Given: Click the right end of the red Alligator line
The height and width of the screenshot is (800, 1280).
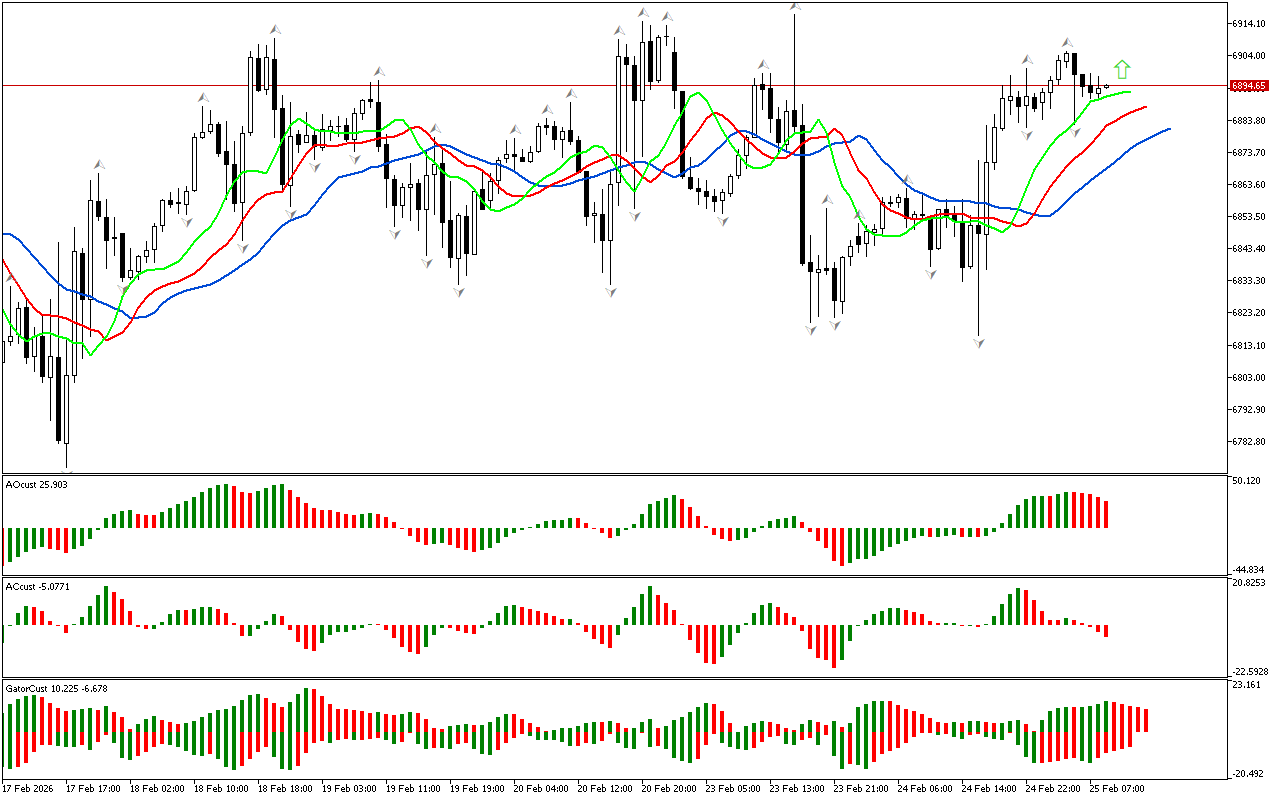Looking at the screenshot, I should (1145, 106).
